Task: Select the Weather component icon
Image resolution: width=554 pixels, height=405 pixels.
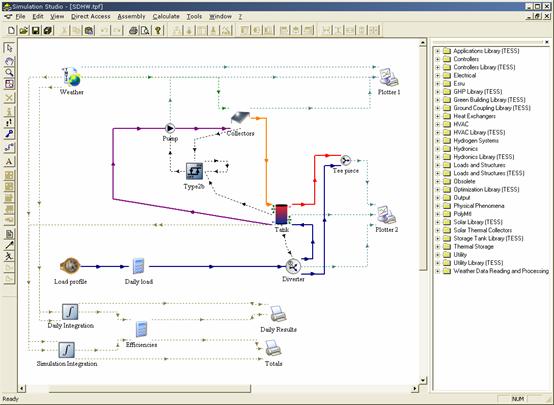Action: click(x=72, y=77)
